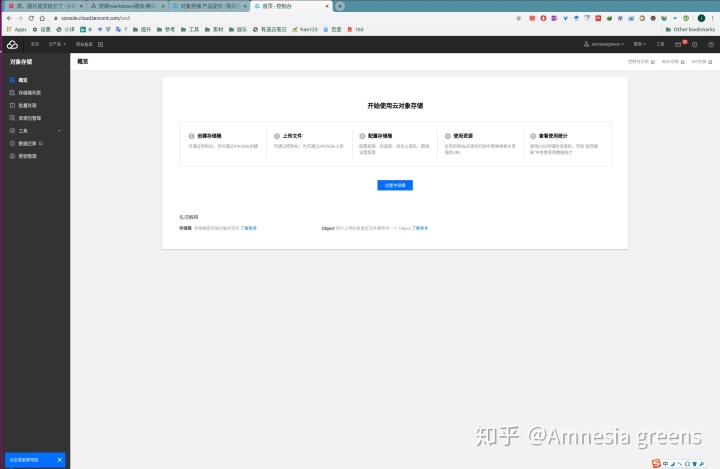Click the browser forward arrow
Image resolution: width=720 pixels, height=469 pixels.
[20, 18]
